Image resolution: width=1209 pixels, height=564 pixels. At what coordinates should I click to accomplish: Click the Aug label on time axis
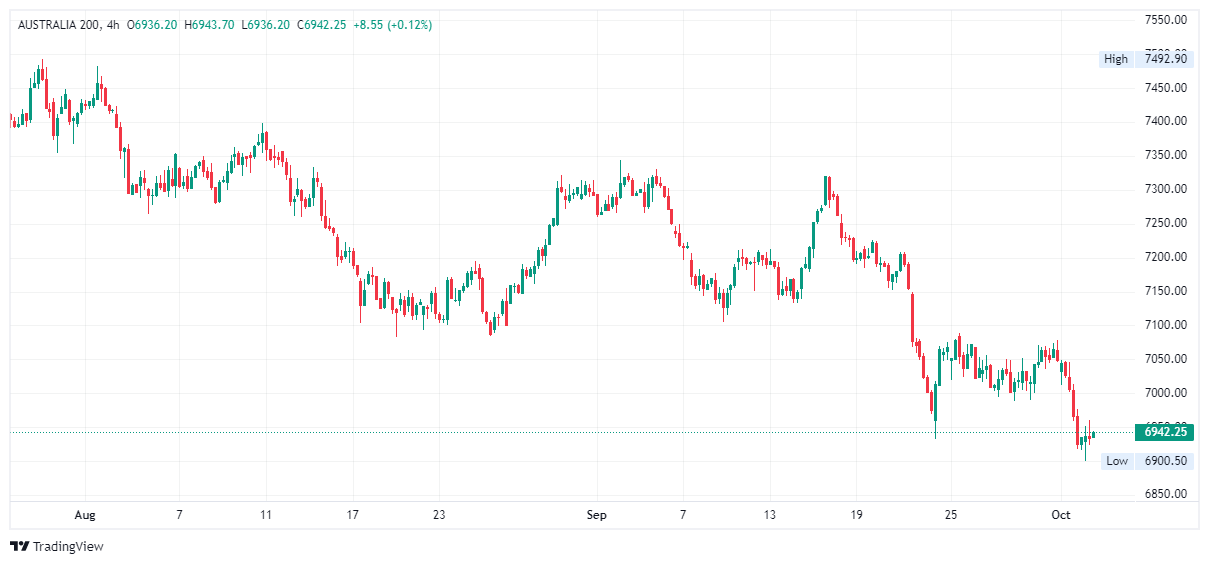pos(85,515)
